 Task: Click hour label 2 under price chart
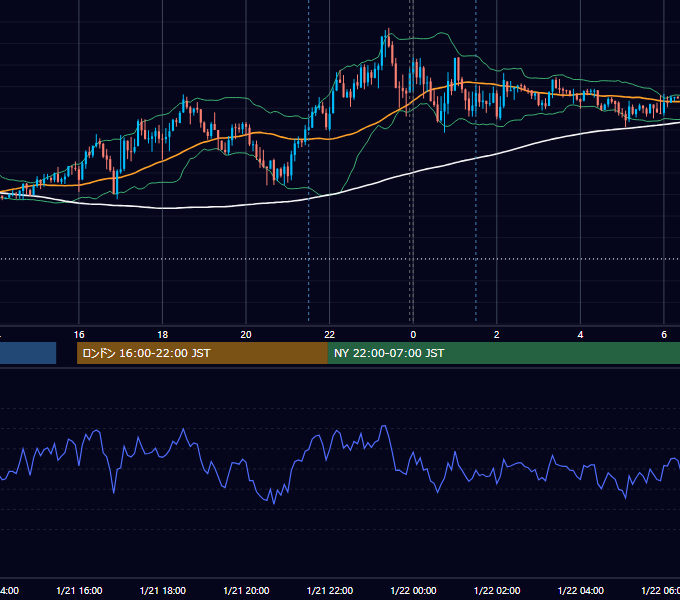pyautogui.click(x=497, y=335)
